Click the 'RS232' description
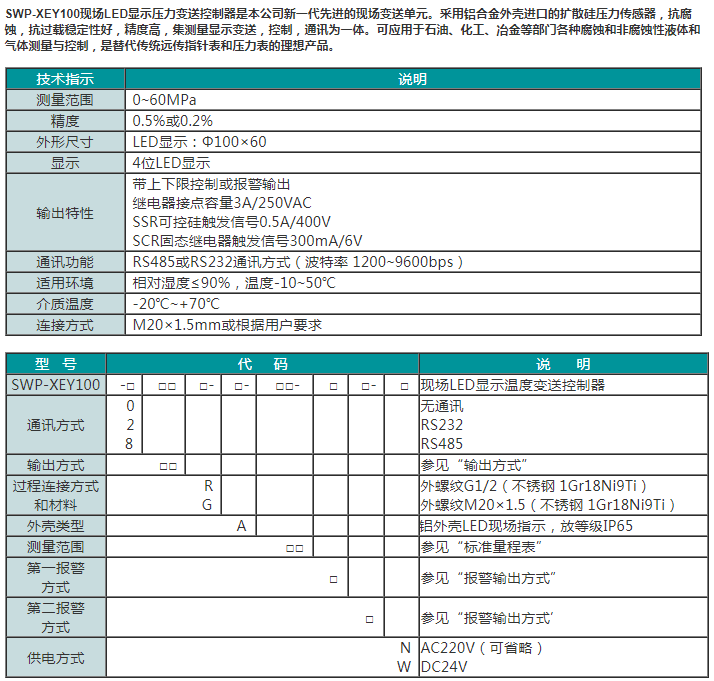 point(442,425)
